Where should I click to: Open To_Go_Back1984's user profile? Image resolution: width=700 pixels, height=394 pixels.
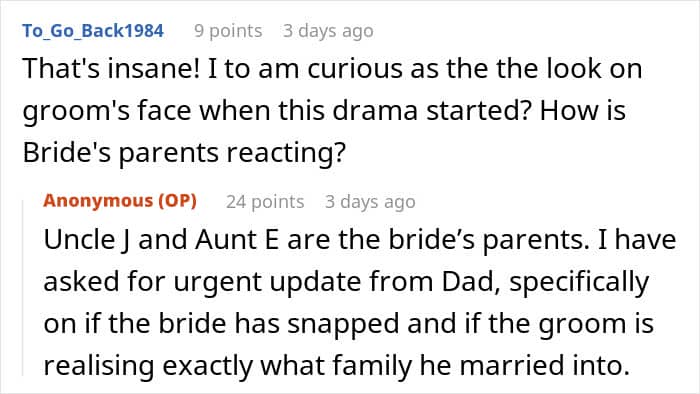tap(93, 31)
